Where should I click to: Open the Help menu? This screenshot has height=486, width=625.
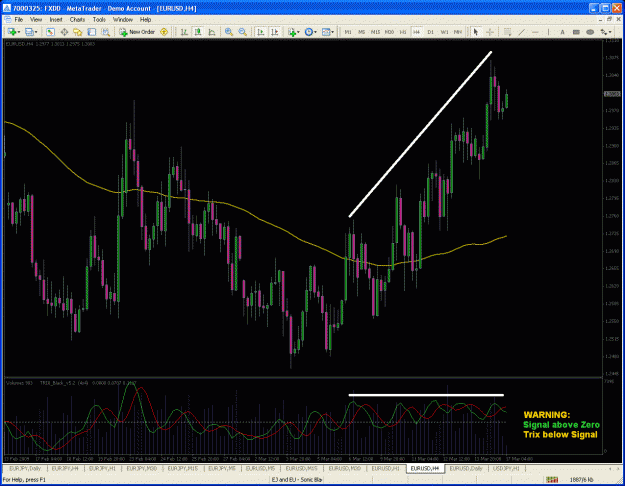point(145,20)
